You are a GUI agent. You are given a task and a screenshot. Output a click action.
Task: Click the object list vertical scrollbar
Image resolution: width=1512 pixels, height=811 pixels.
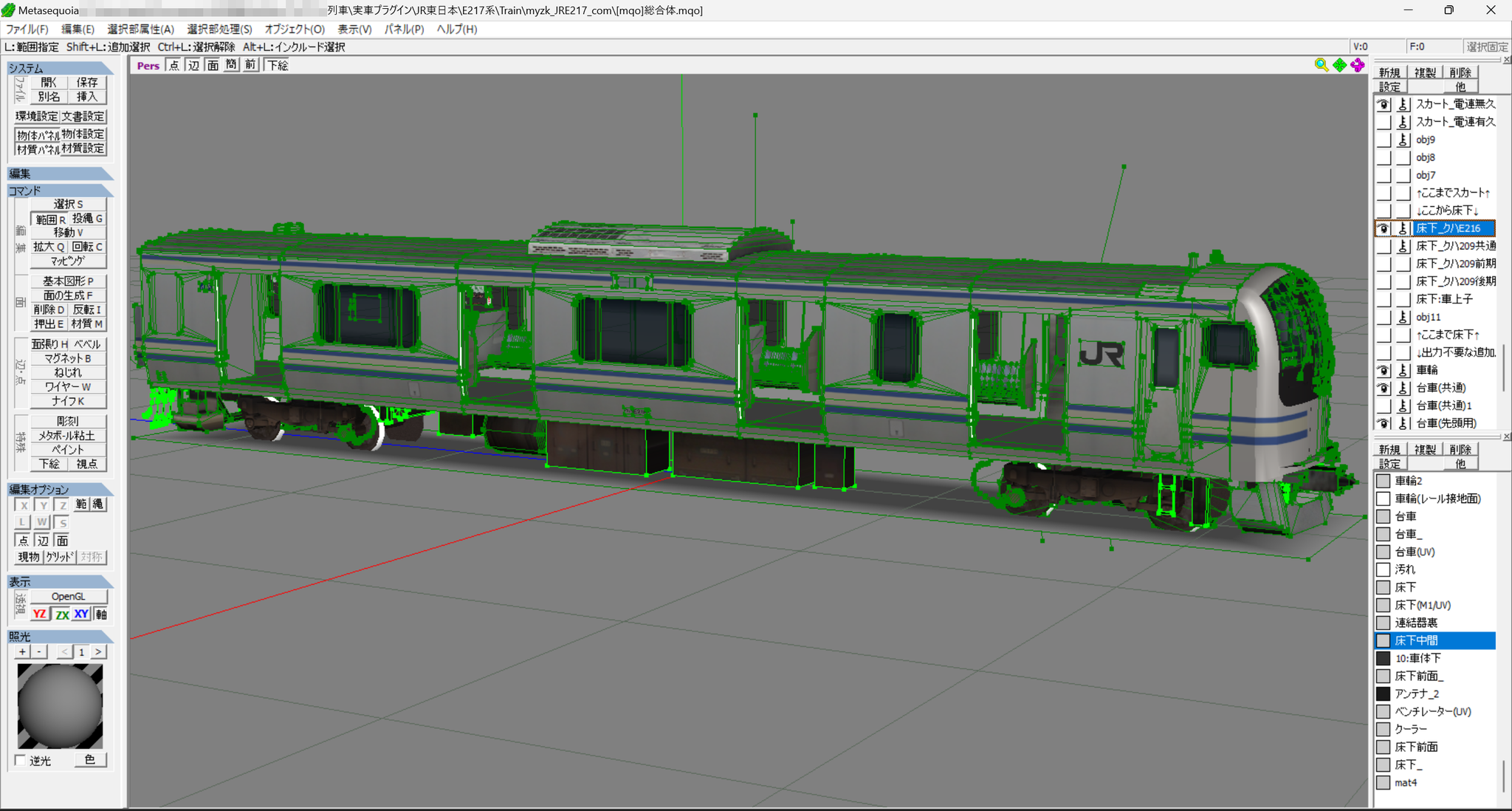click(x=1503, y=367)
